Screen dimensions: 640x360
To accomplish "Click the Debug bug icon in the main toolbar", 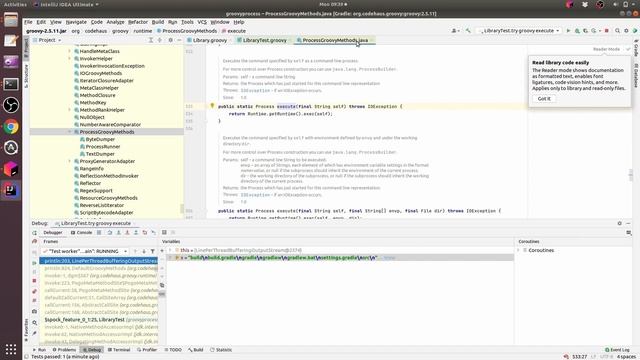I will 577,31.
